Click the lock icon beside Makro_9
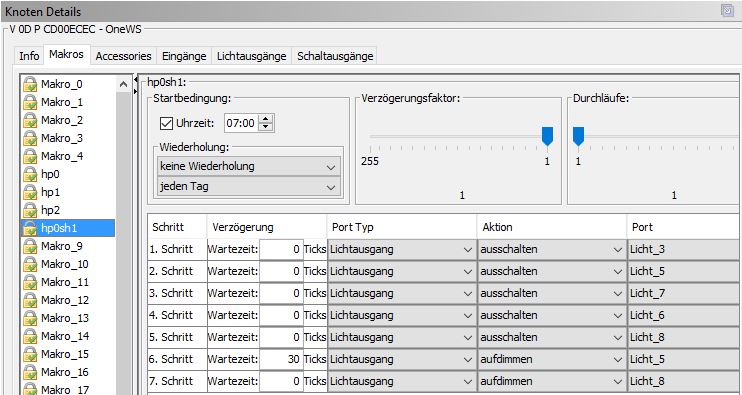This screenshot has width=742, height=395. (x=30, y=246)
